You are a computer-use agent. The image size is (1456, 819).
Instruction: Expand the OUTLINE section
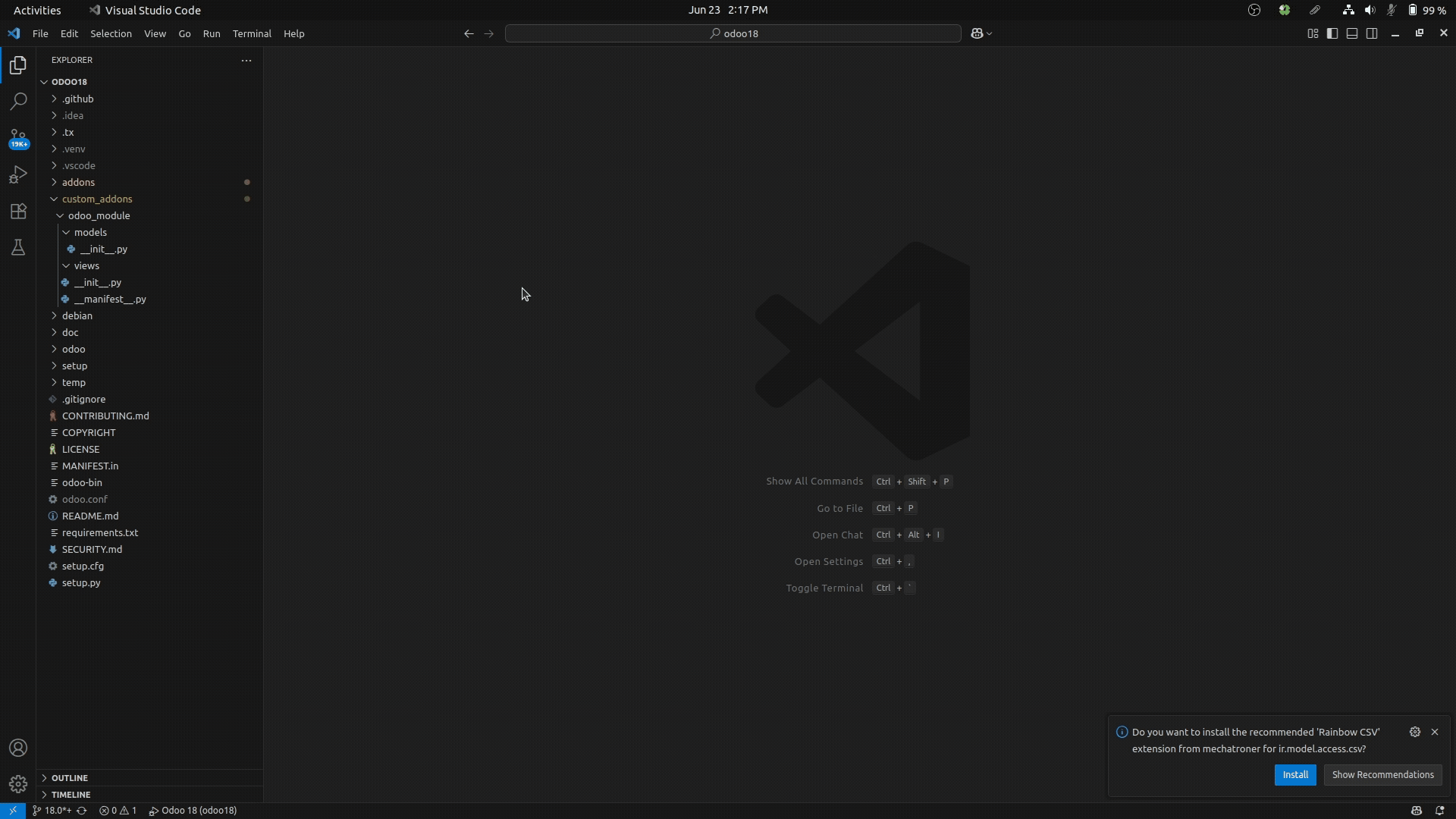149,778
